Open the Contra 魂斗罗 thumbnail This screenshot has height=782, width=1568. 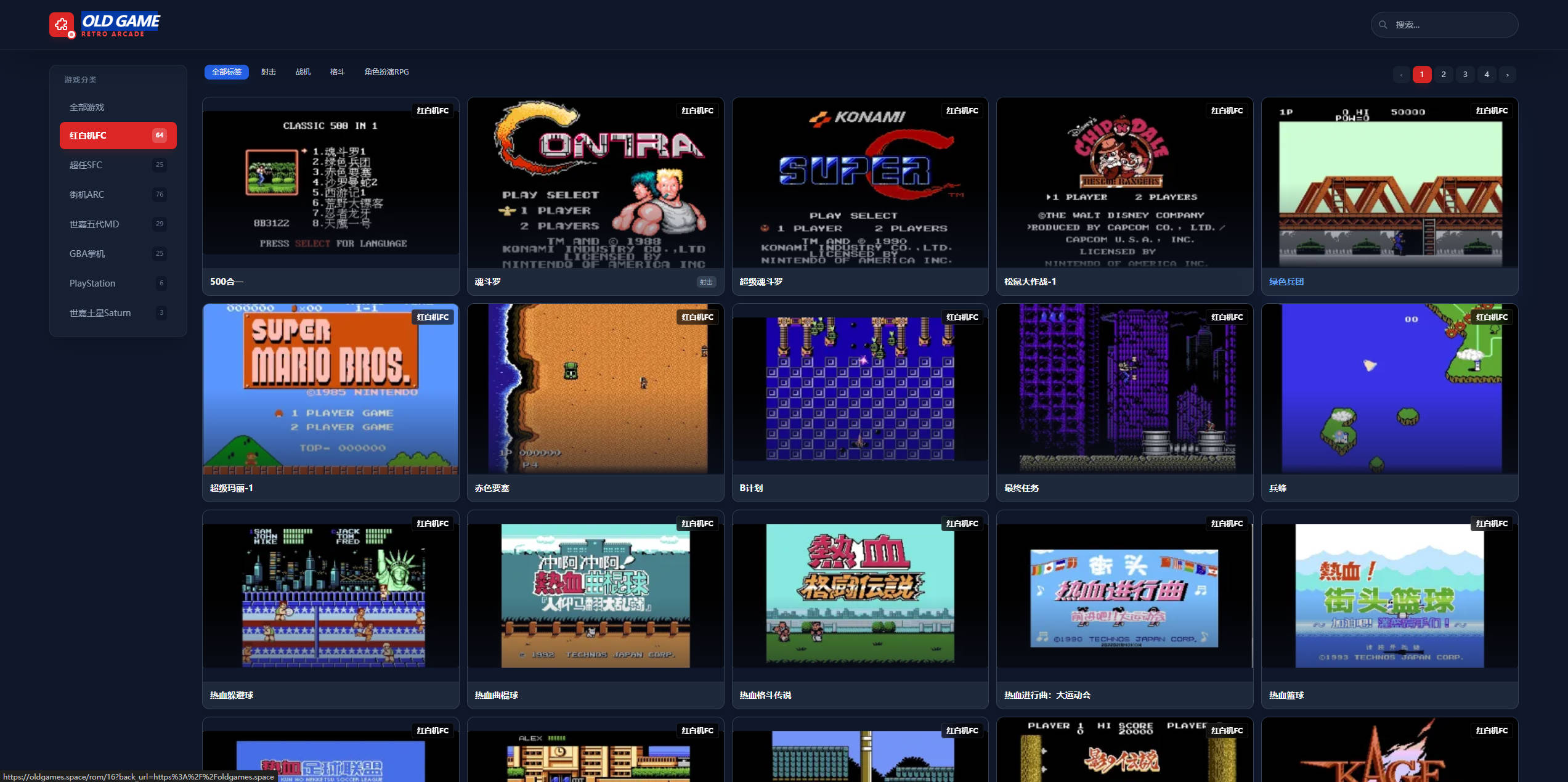[596, 182]
